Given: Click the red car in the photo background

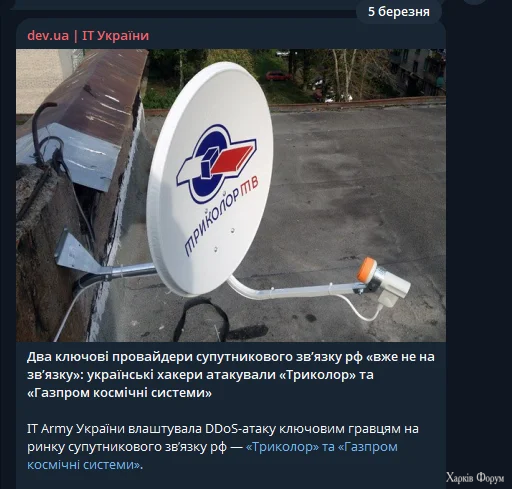Looking at the screenshot, I should point(279,76).
